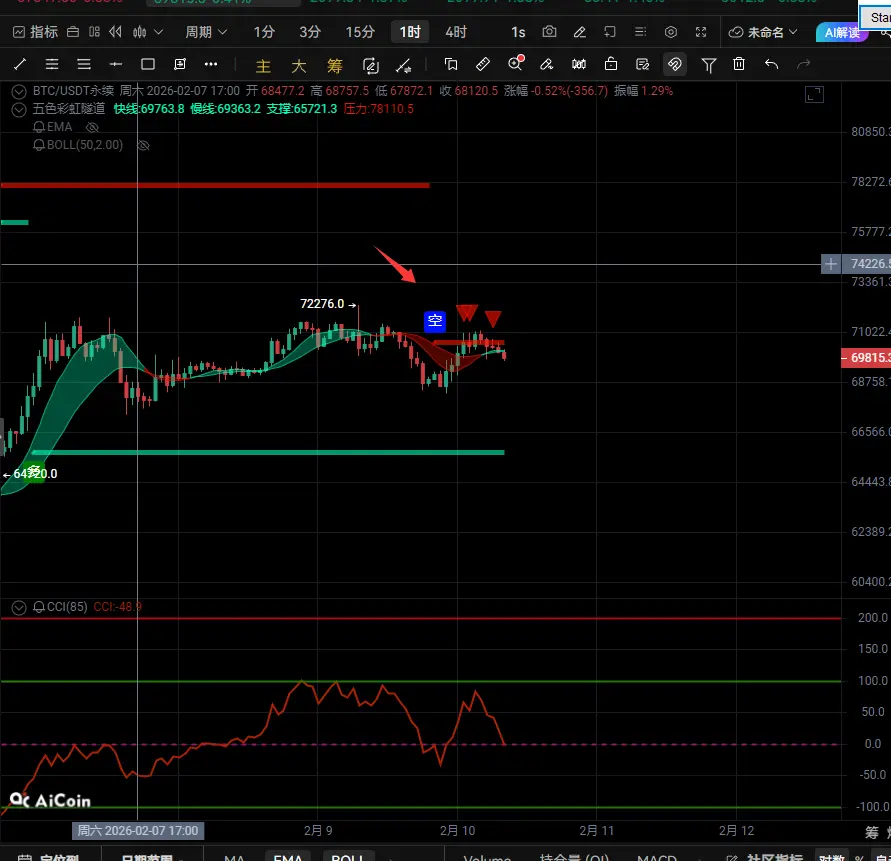Click the toolbox icon beside 指标
The image size is (891, 861).
click(73, 32)
